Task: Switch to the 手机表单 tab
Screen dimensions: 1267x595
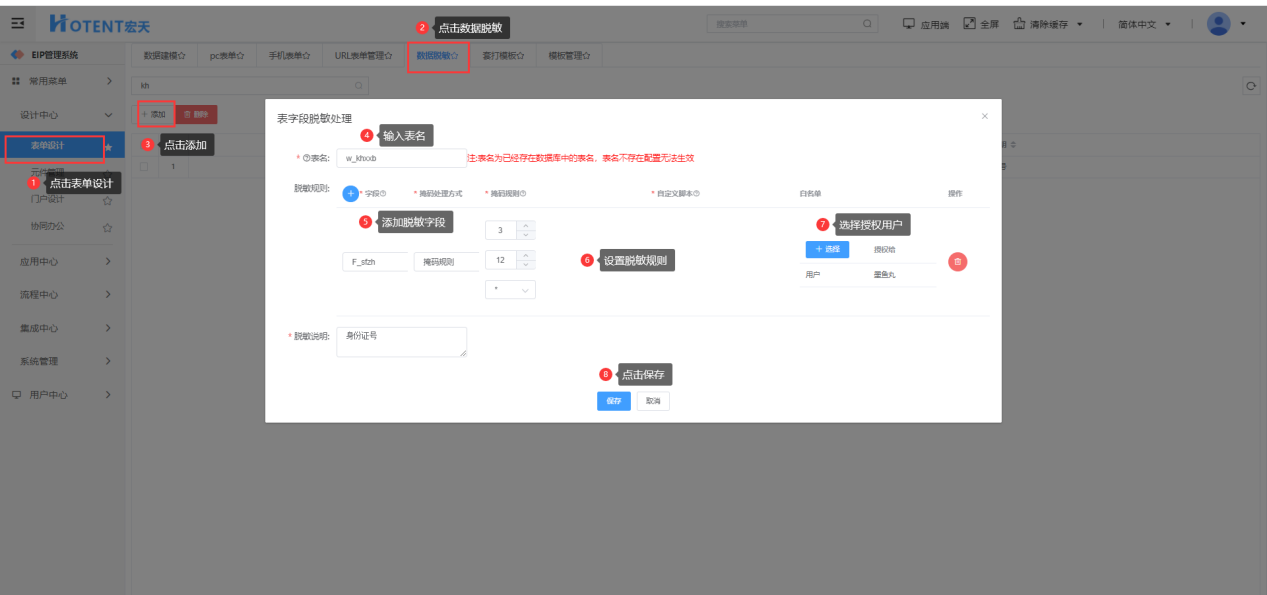Action: [289, 56]
